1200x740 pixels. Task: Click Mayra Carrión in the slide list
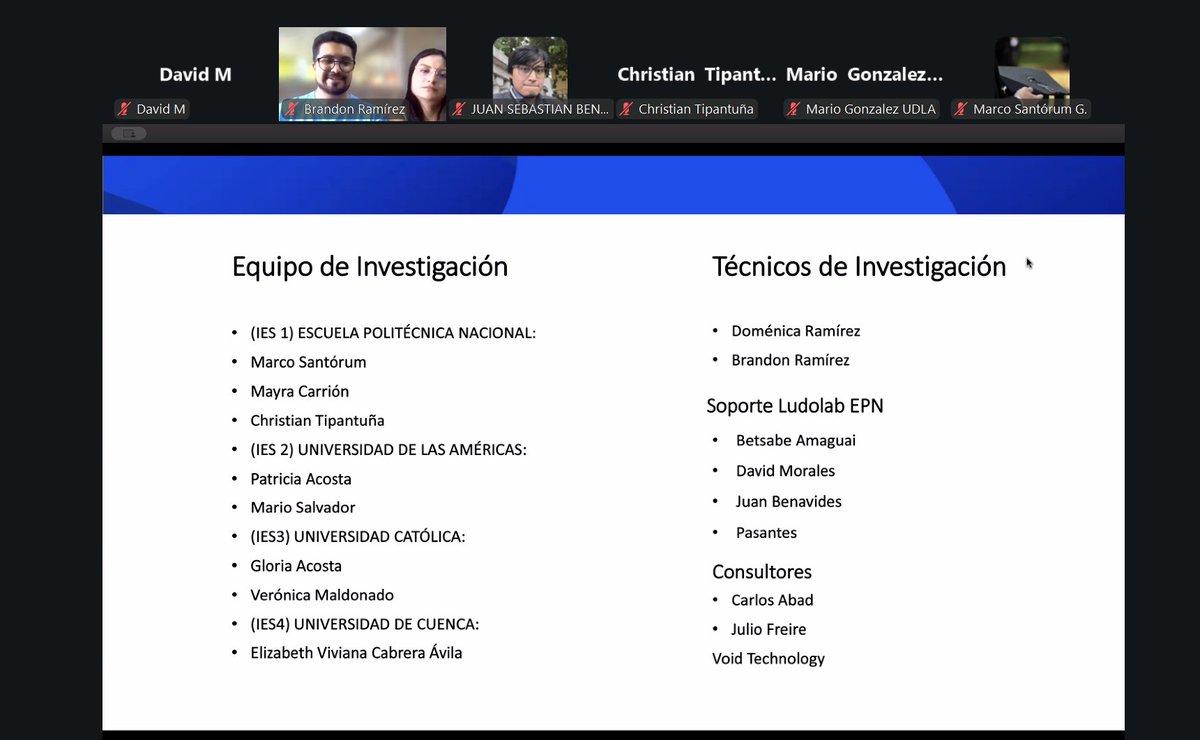(299, 391)
